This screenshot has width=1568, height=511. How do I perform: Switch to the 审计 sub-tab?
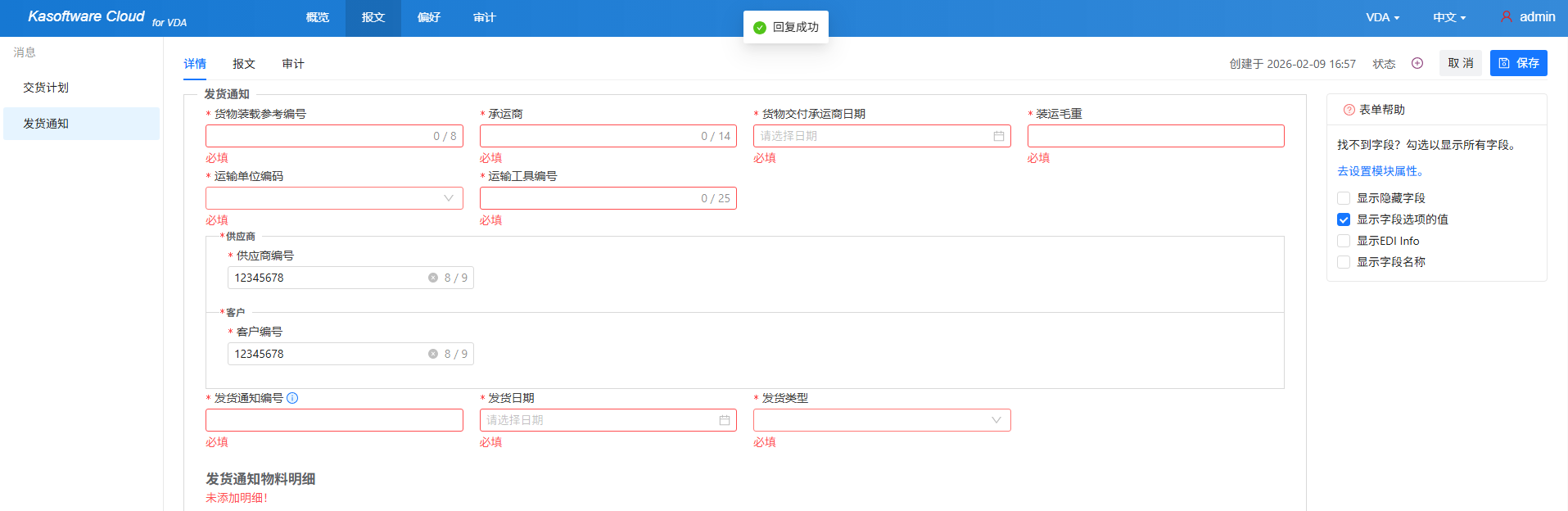pos(292,64)
